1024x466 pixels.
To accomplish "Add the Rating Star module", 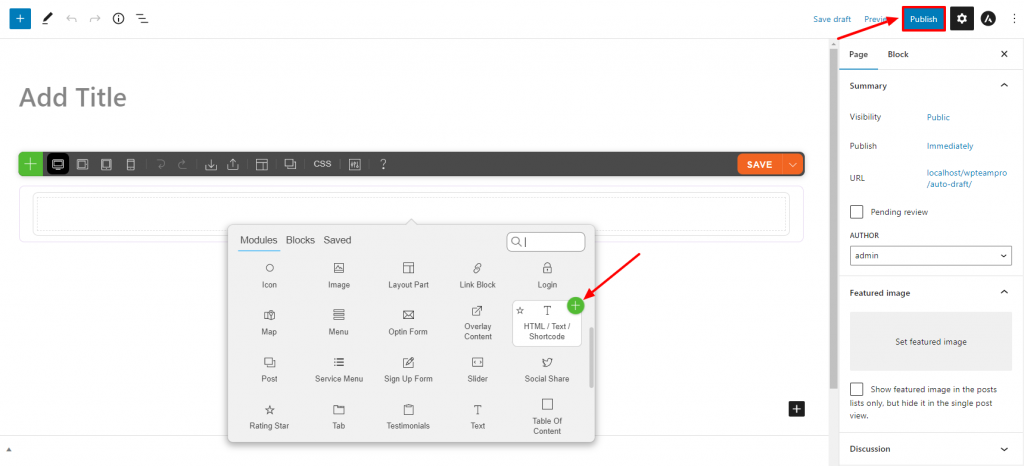I will (269, 416).
